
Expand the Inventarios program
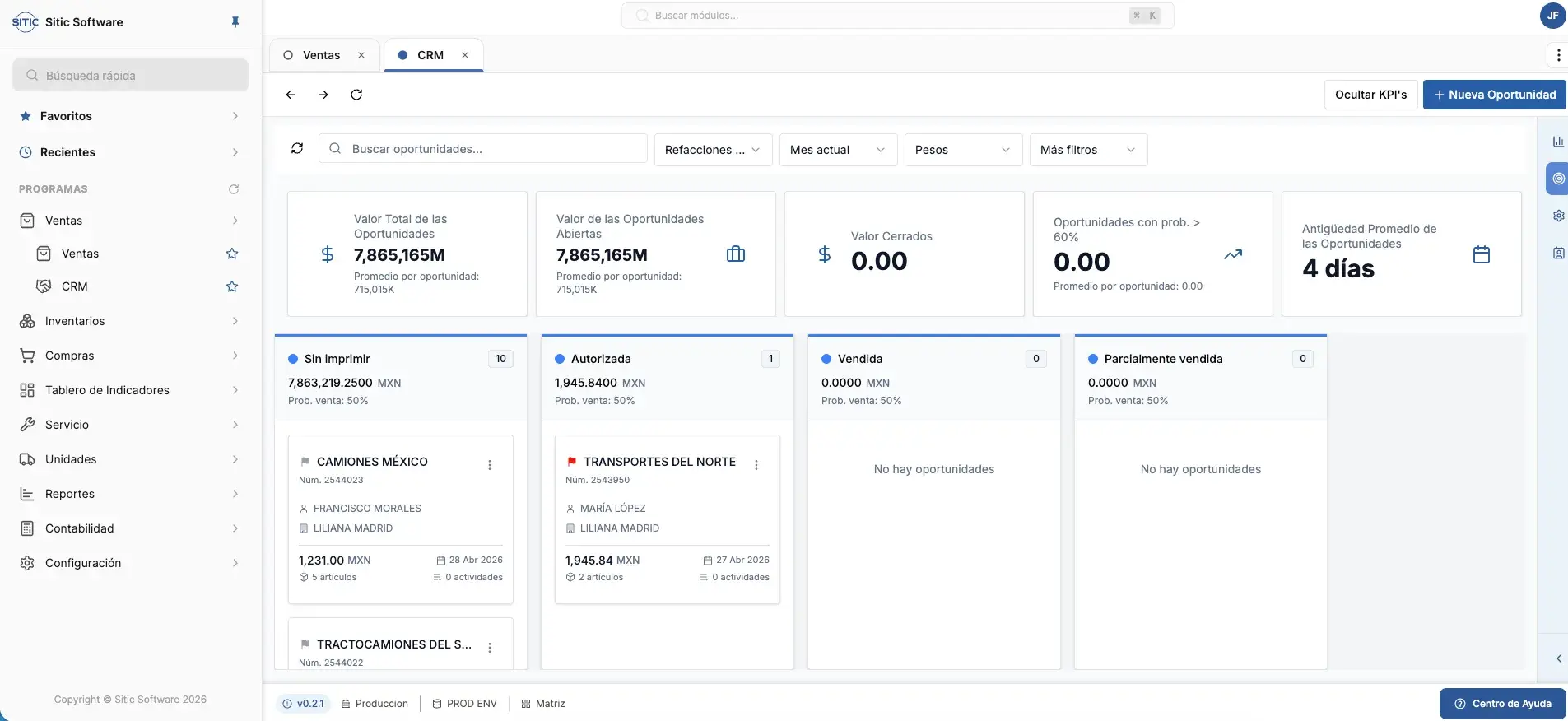[130, 321]
